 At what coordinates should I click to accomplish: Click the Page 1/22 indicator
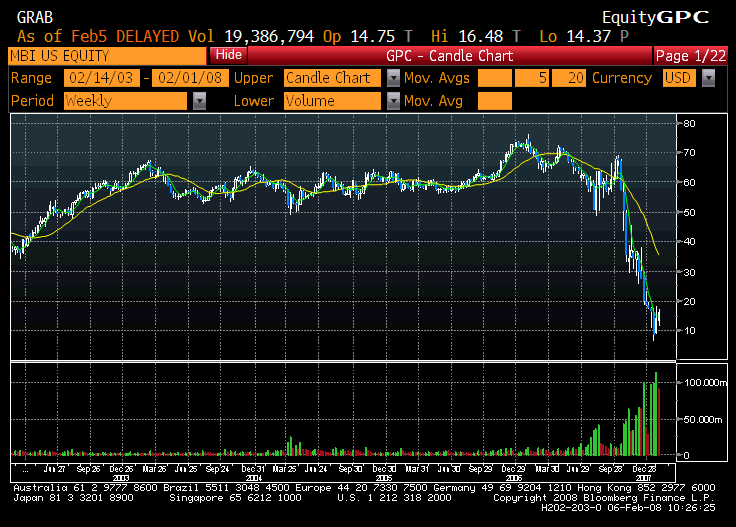pos(692,55)
